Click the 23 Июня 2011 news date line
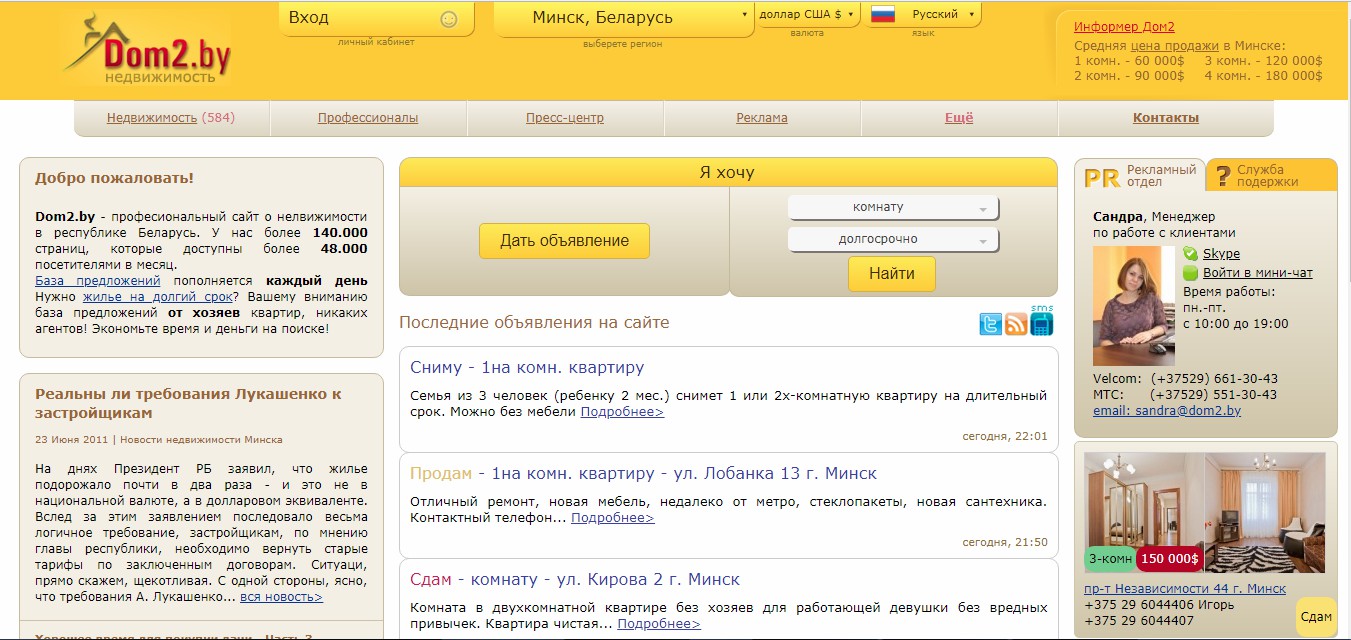1351x640 pixels. (158, 439)
